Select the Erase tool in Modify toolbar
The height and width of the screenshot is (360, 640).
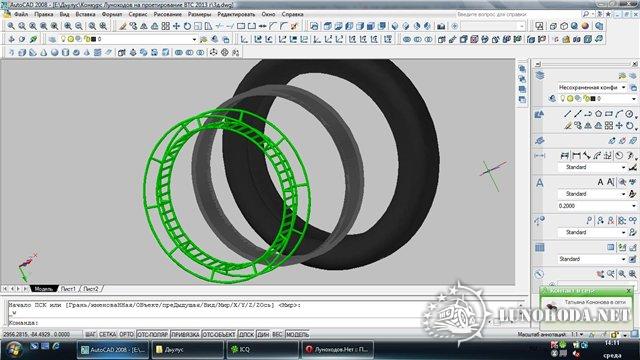pos(123,26)
